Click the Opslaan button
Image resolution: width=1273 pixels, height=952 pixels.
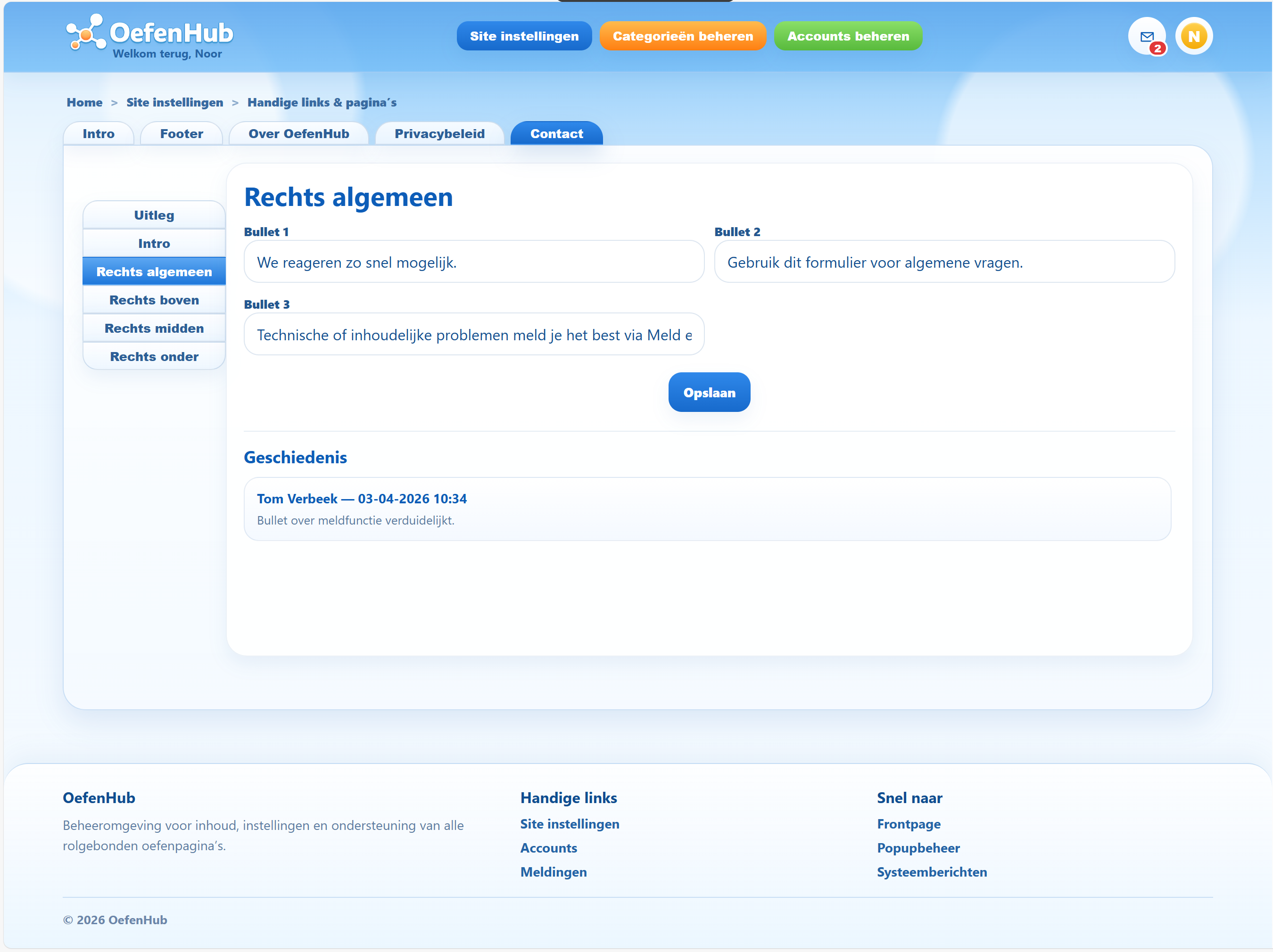pos(709,392)
